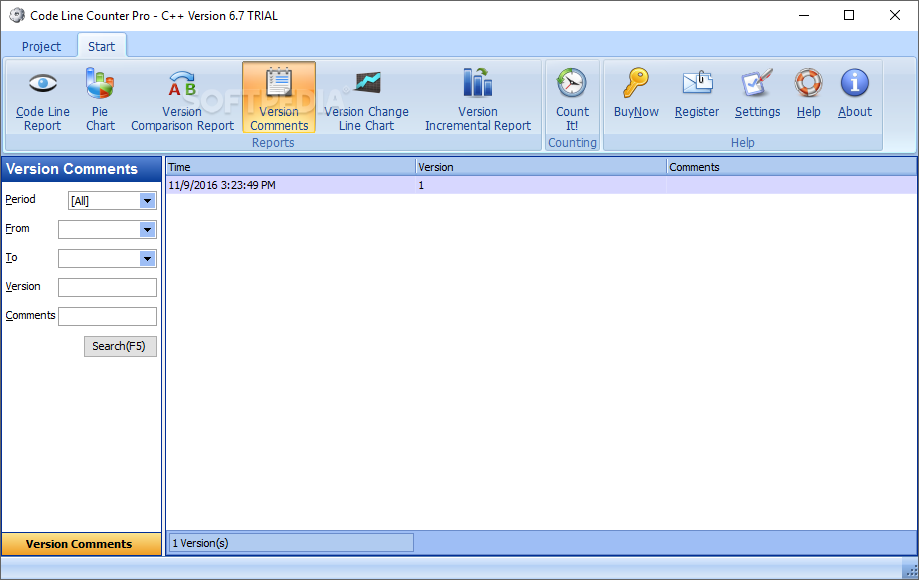Open Version Comparison Report
Screen dimensions: 919x580
tap(182, 98)
